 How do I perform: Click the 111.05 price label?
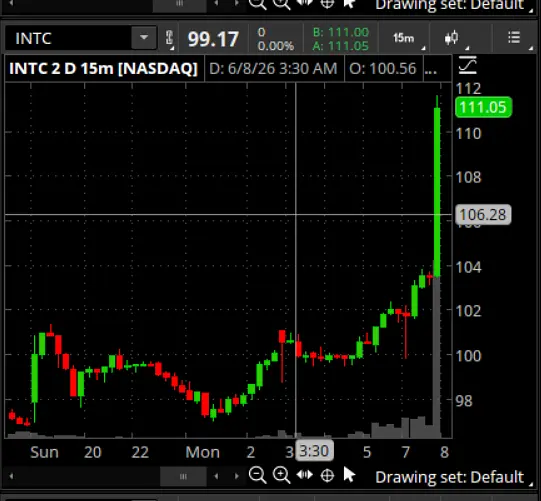[483, 107]
